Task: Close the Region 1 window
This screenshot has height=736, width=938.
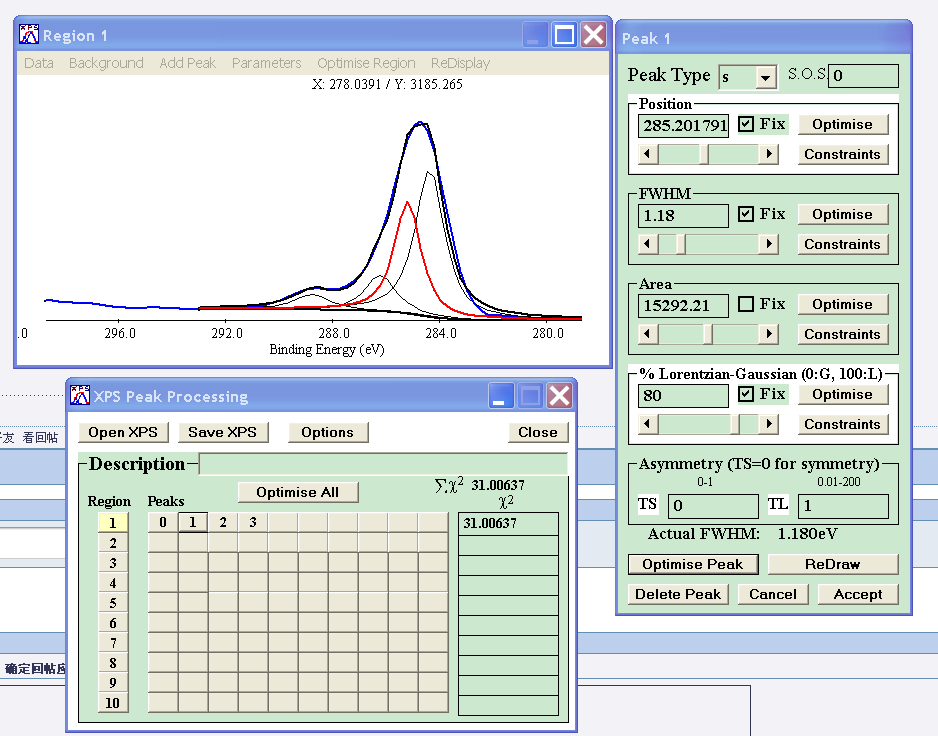Action: coord(593,35)
